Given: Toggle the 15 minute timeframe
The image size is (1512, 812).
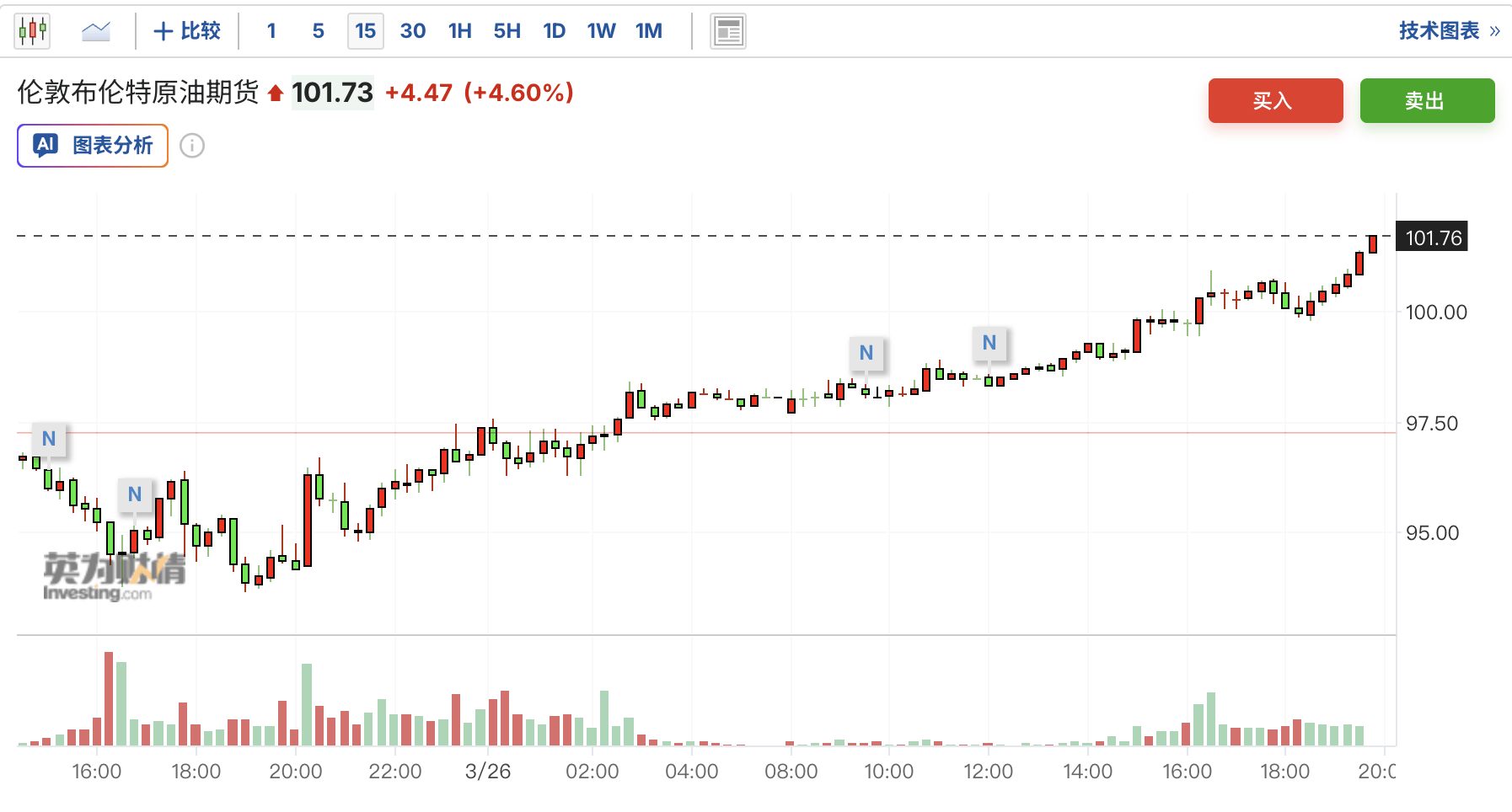Looking at the screenshot, I should [365, 31].
